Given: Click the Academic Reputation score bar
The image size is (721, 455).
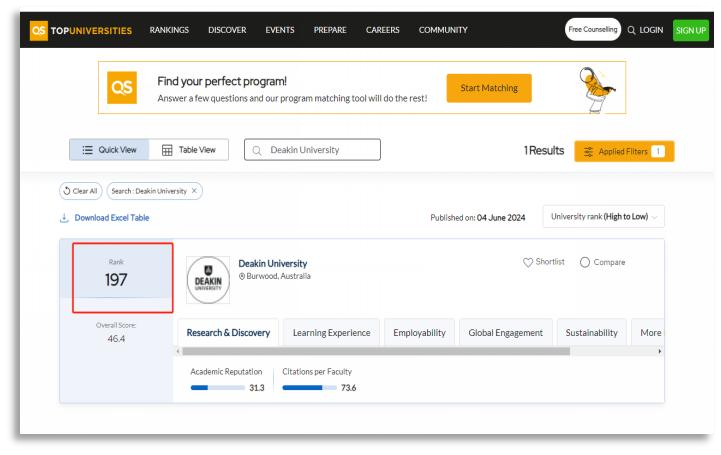Looking at the screenshot, I should point(217,388).
